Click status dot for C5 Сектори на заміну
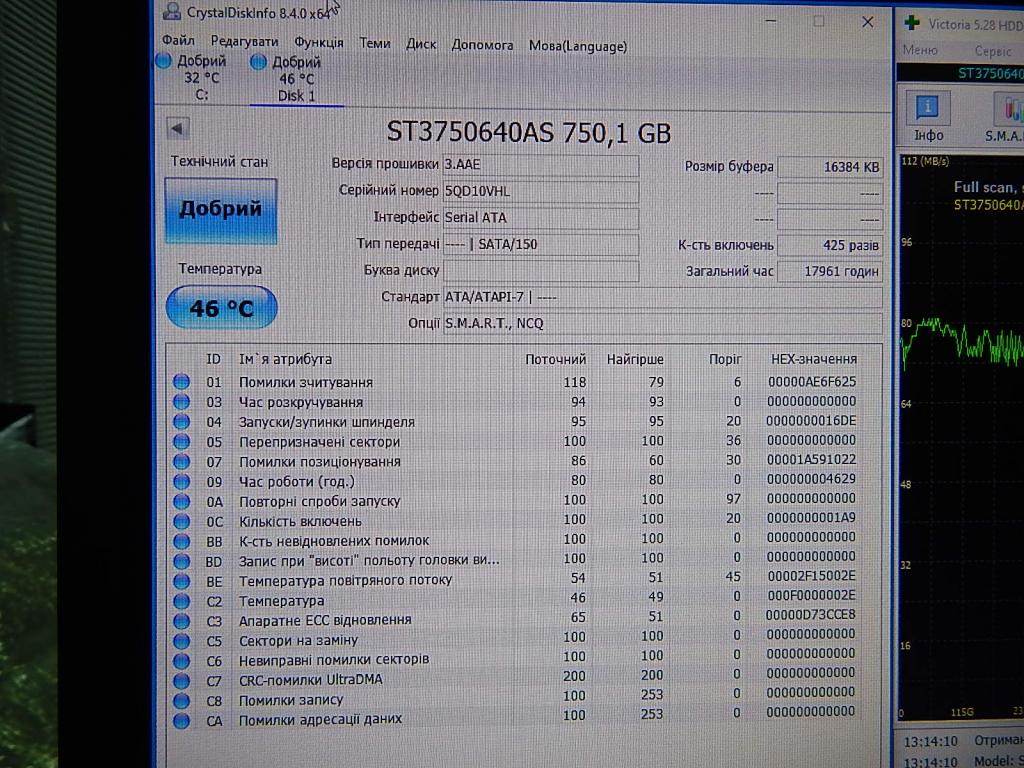Screen dimensions: 1024x768 [x=182, y=641]
